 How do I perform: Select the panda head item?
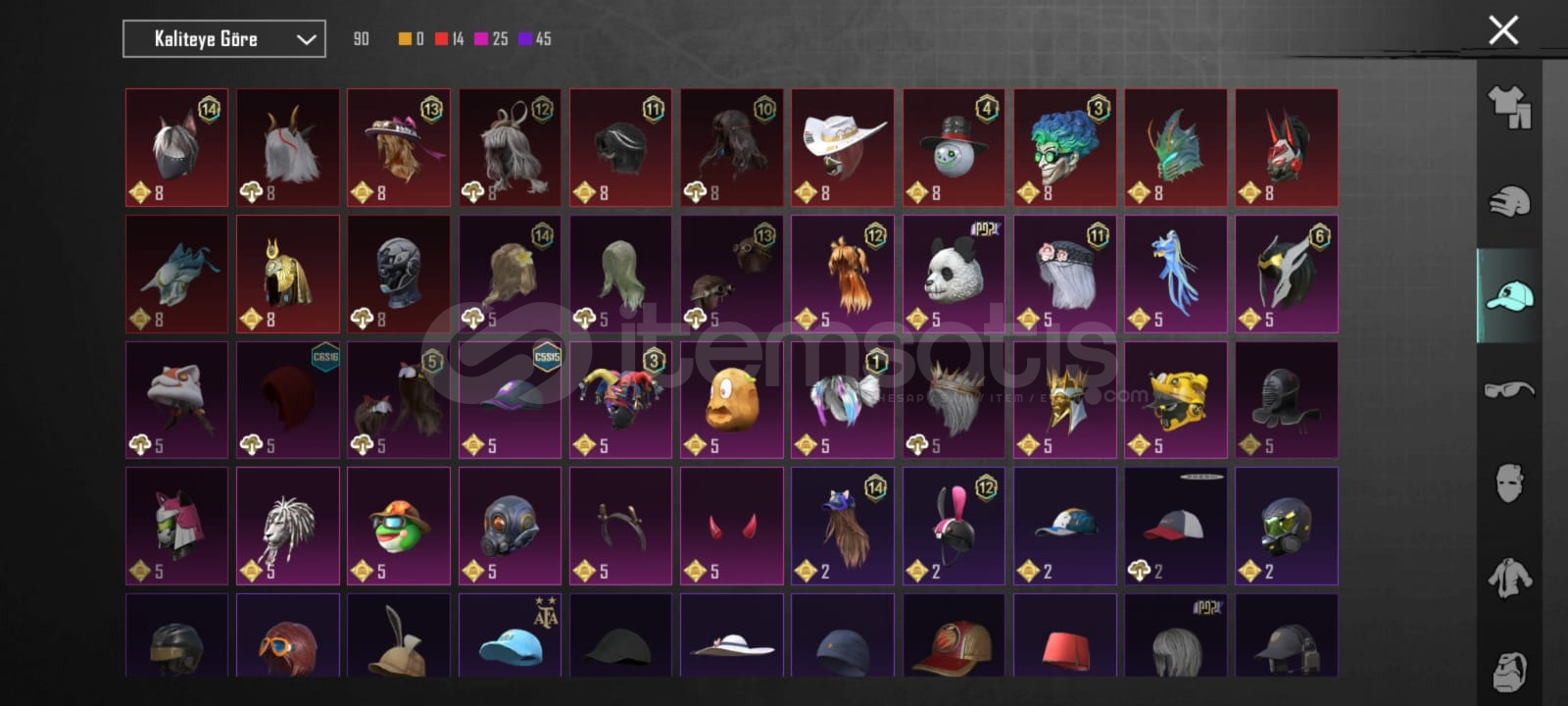(954, 275)
